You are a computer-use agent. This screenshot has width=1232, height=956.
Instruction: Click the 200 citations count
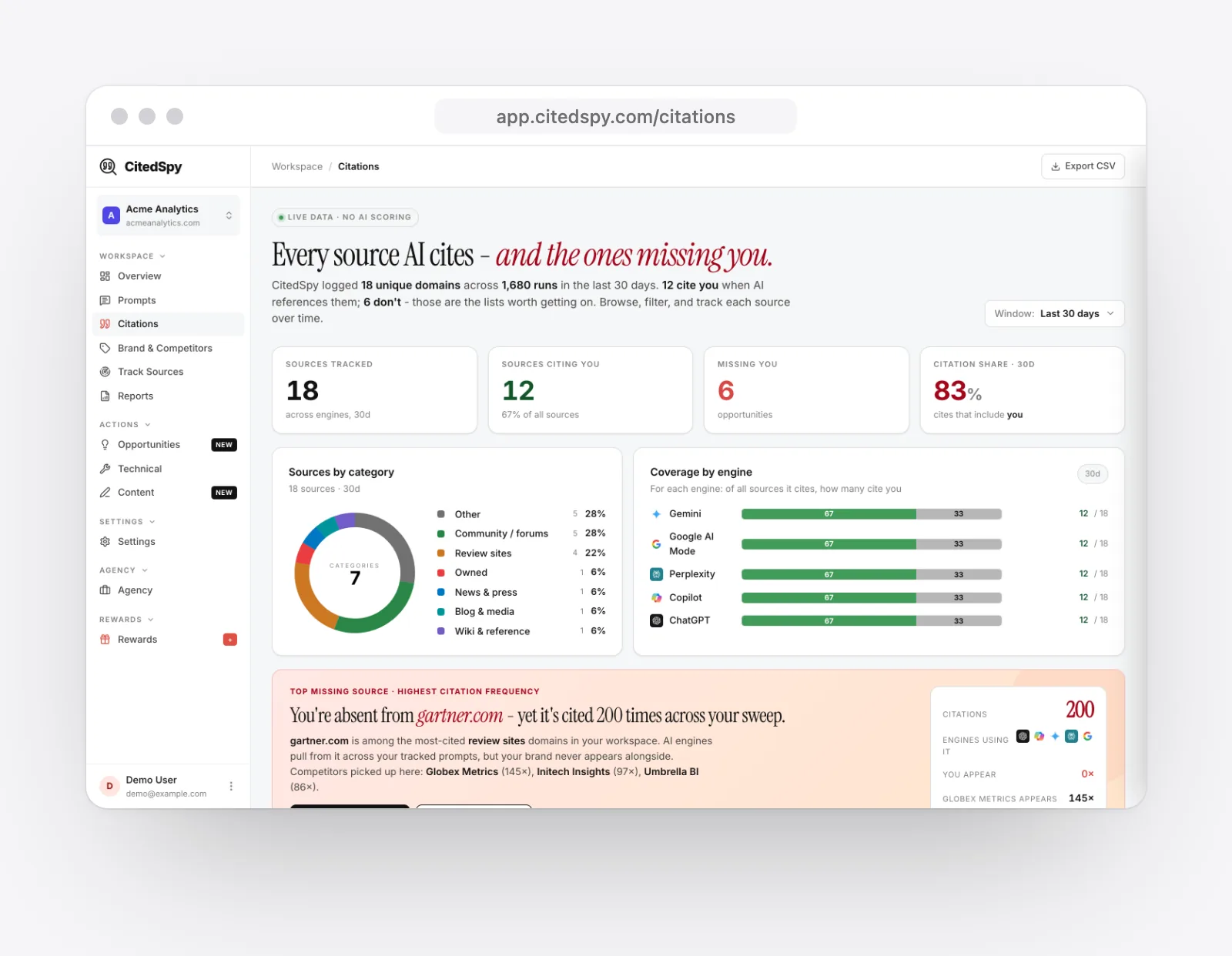coord(1080,710)
